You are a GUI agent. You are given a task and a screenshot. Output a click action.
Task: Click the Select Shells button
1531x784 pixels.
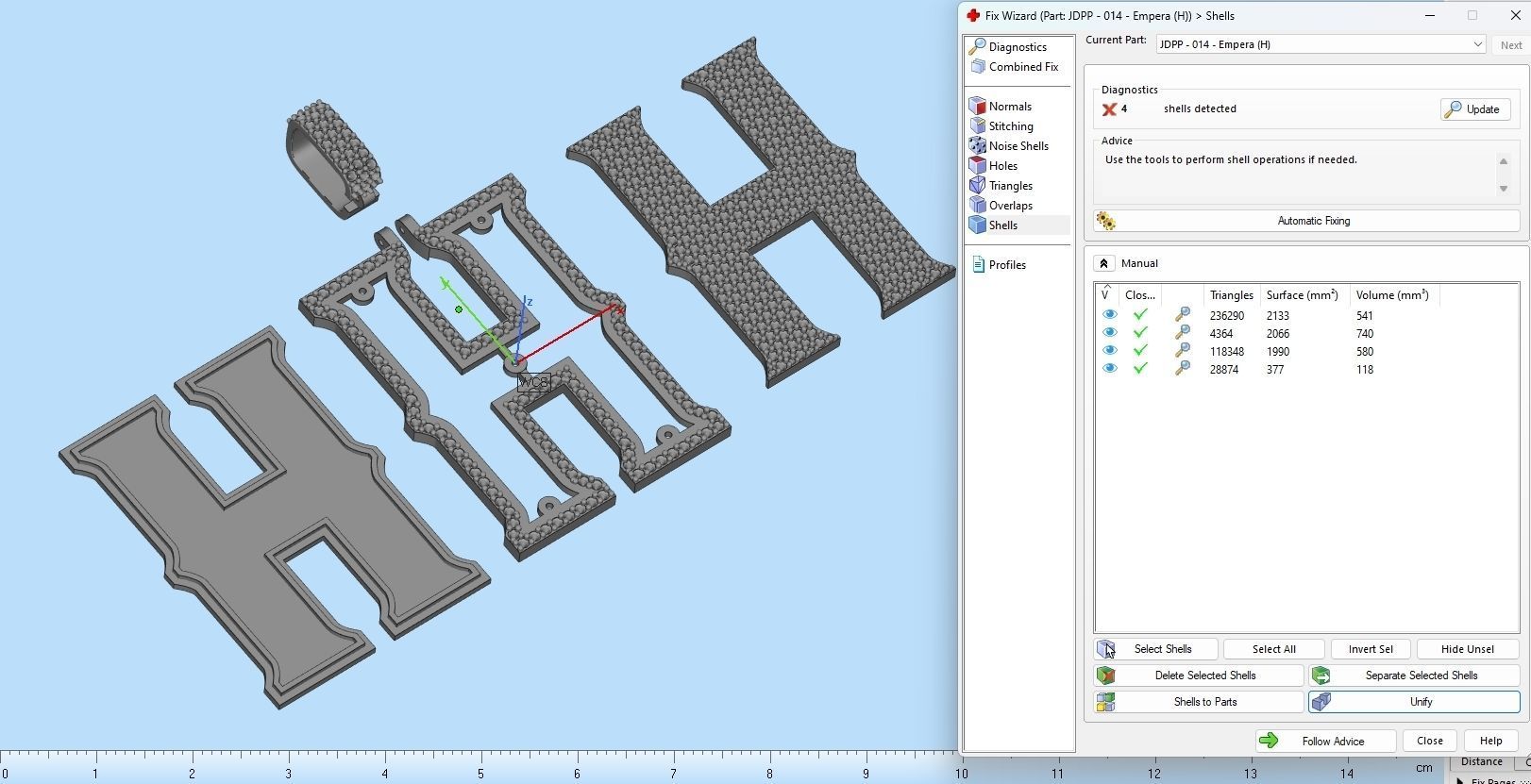[1155, 649]
